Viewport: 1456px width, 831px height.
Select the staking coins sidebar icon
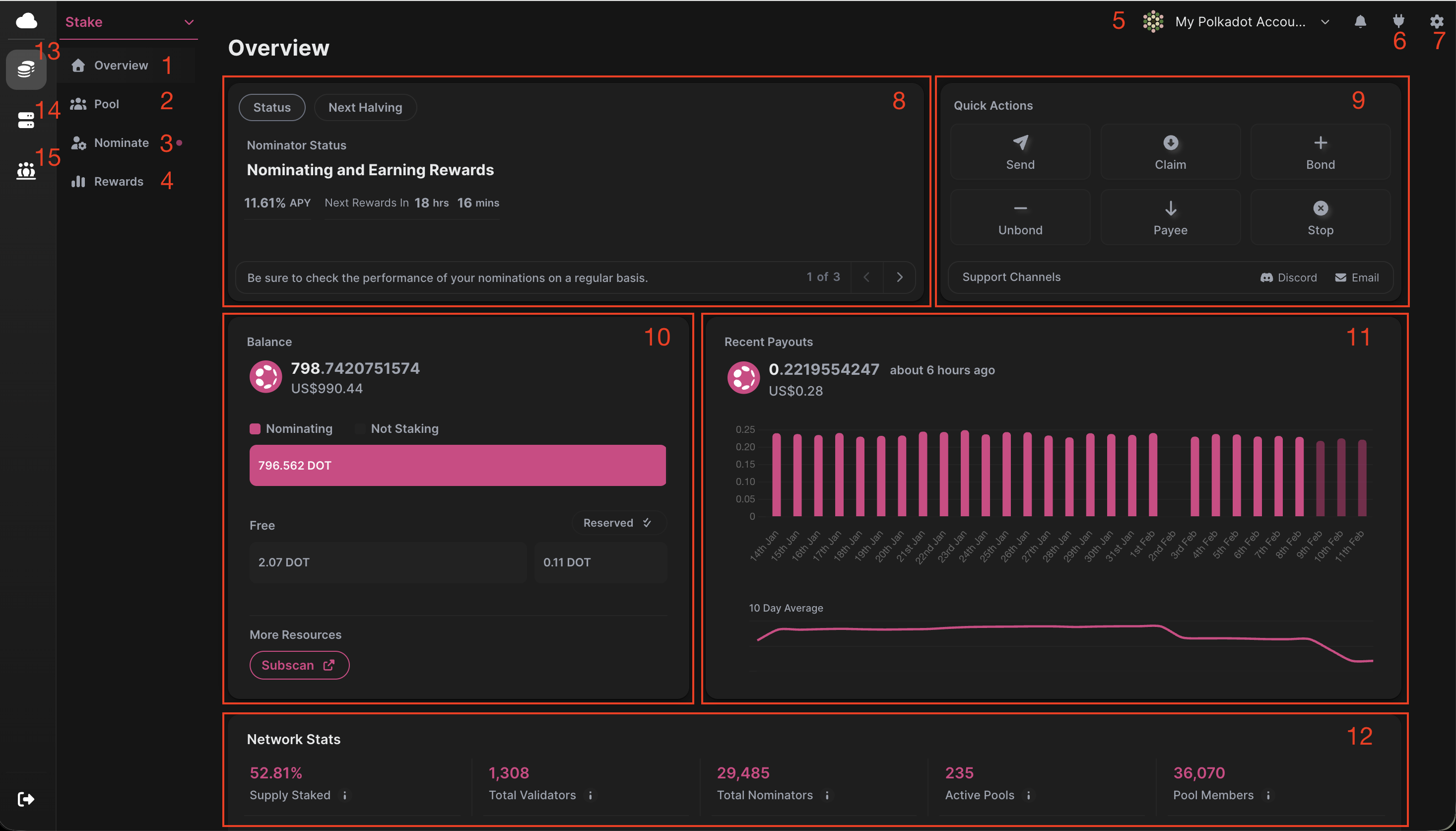(26, 69)
